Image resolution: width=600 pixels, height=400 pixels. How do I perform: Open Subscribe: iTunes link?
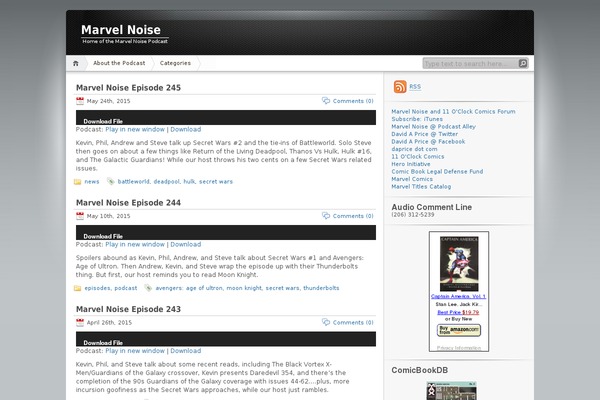coord(417,119)
